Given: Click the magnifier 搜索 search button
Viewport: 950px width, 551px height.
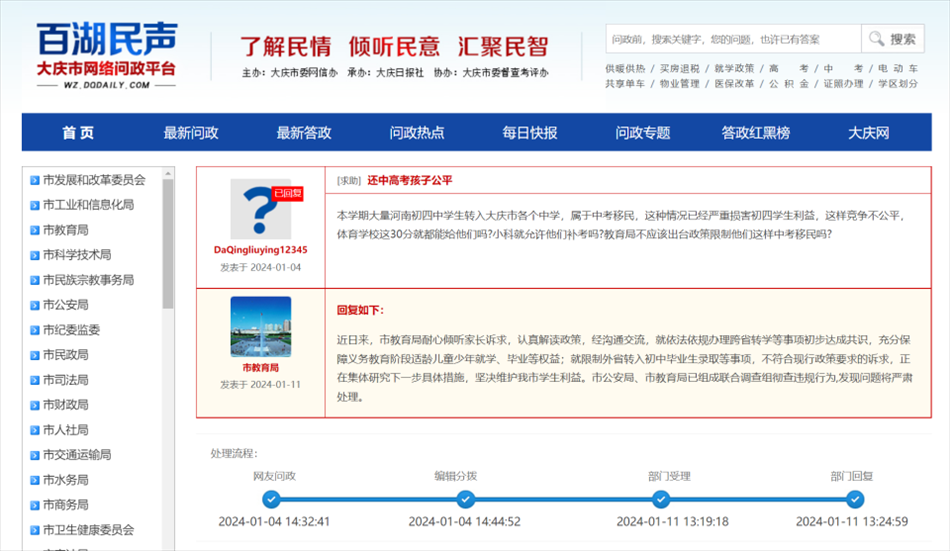Looking at the screenshot, I should (891, 39).
